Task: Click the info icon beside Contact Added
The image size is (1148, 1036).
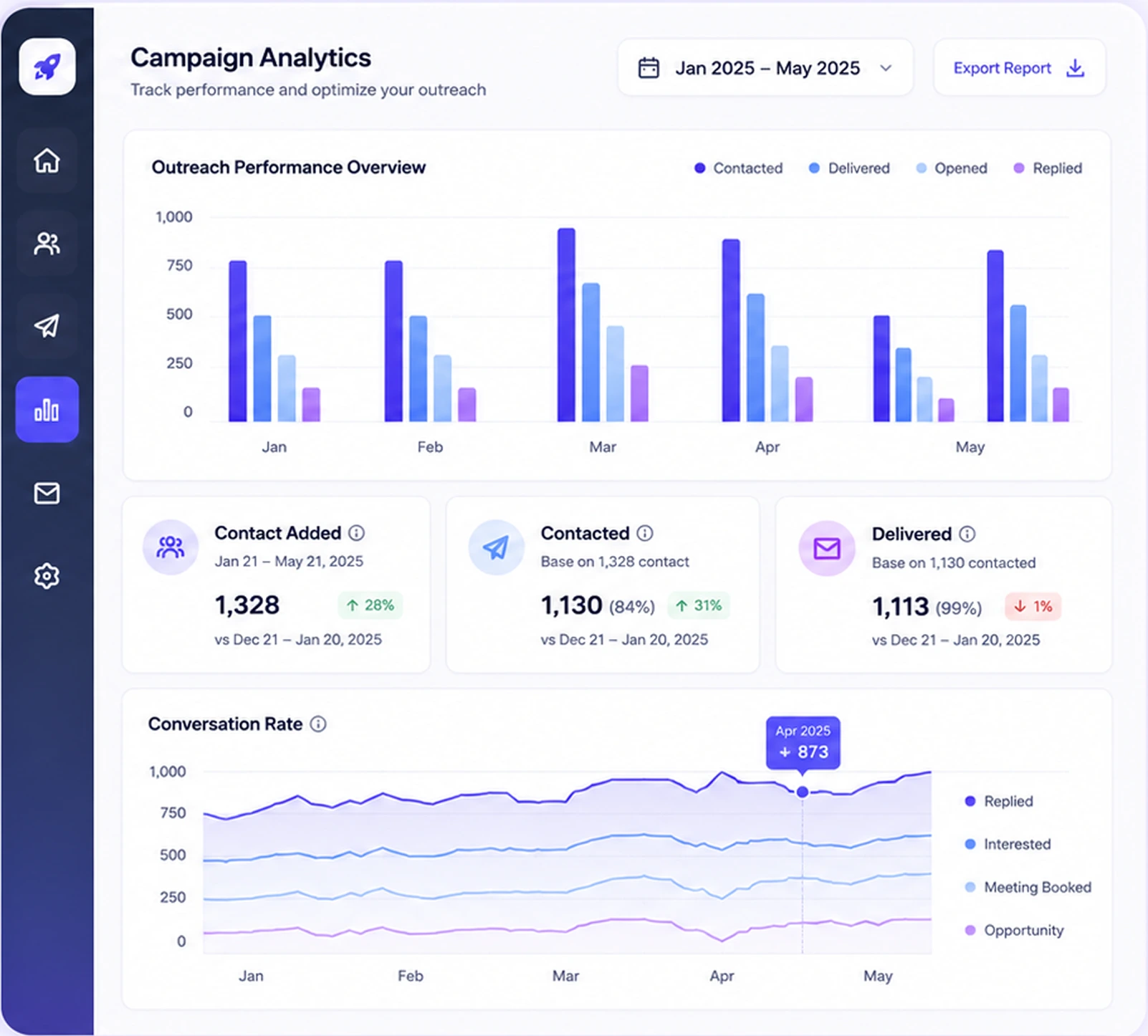Action: [357, 533]
